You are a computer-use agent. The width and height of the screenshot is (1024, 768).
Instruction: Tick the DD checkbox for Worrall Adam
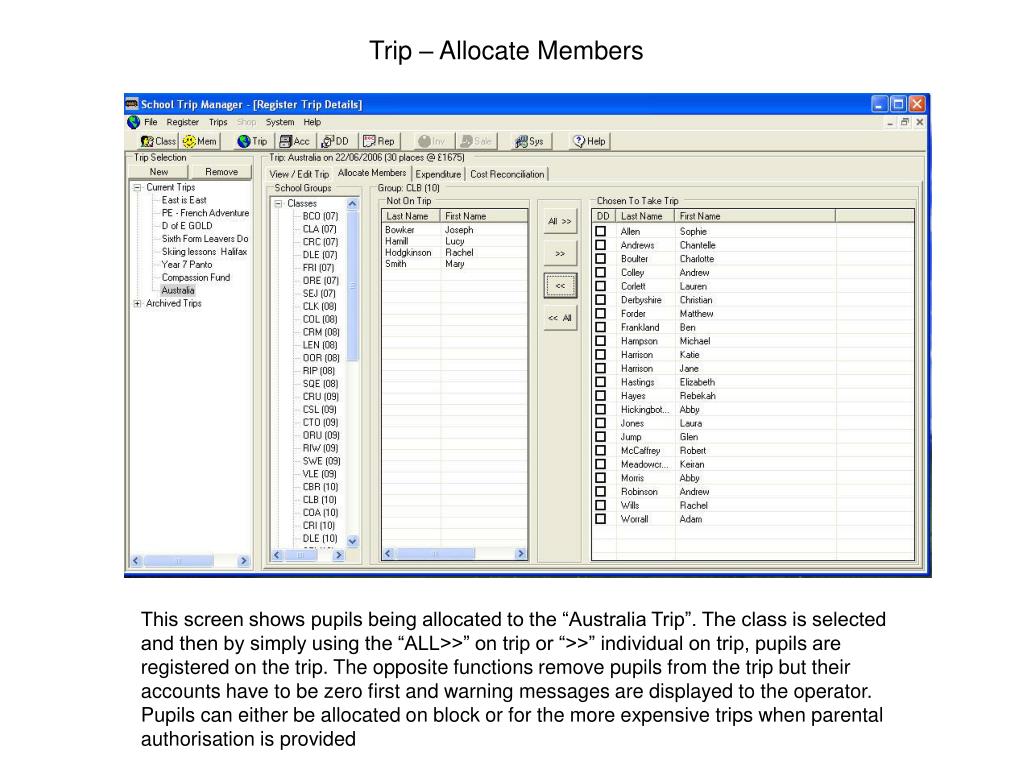(x=601, y=519)
